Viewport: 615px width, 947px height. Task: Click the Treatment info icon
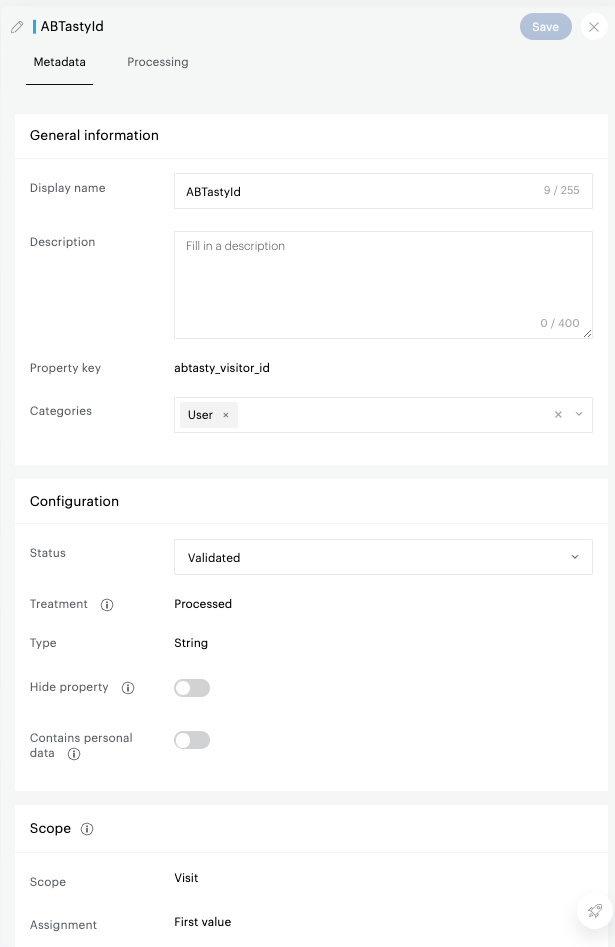[x=107, y=605]
